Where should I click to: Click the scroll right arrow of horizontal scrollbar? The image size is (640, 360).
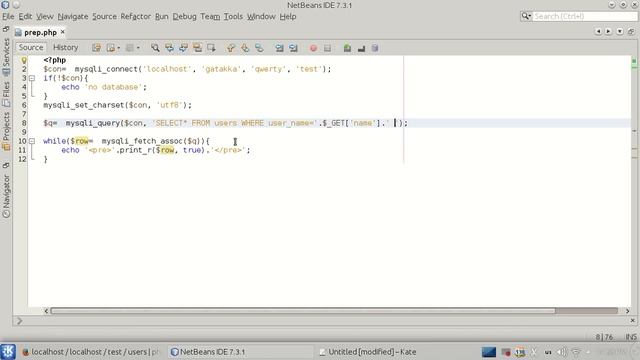click(x=627, y=311)
